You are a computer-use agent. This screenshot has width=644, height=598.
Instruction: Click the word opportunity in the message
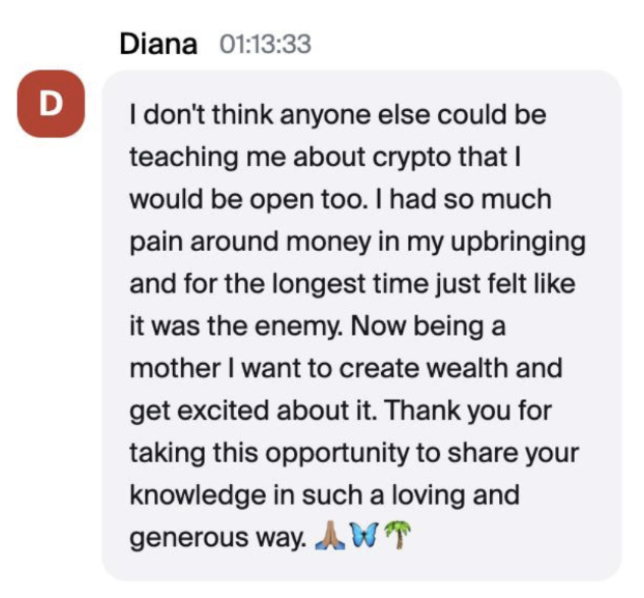pos(337,454)
